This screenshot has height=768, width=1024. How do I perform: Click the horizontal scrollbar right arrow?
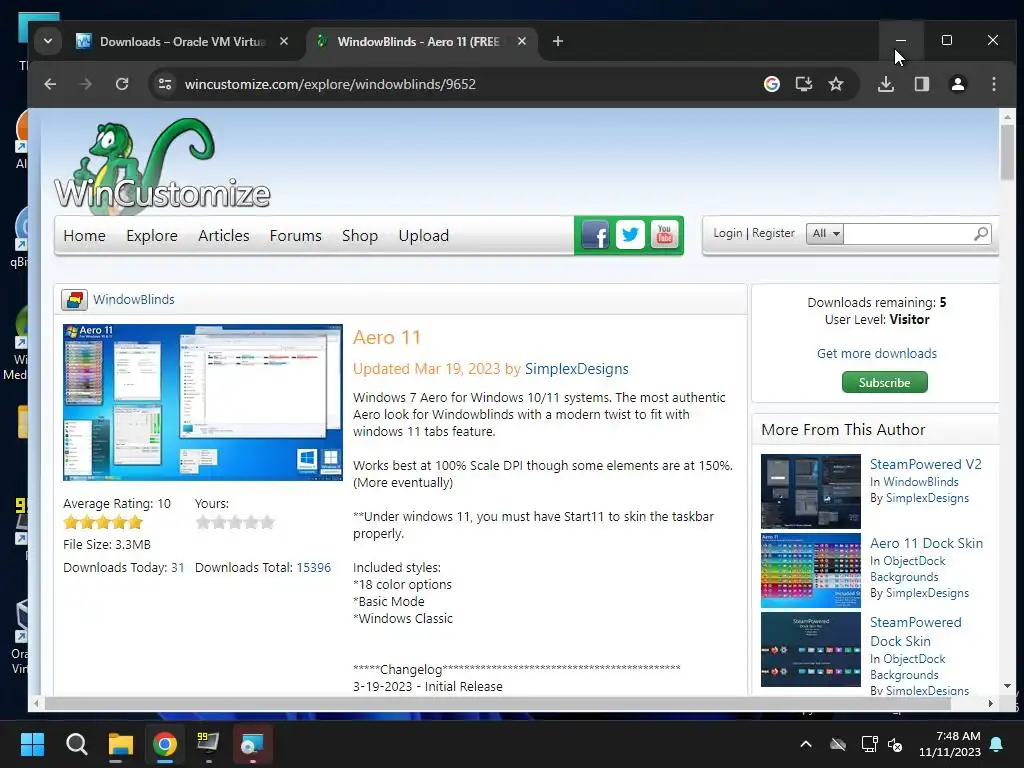(991, 703)
